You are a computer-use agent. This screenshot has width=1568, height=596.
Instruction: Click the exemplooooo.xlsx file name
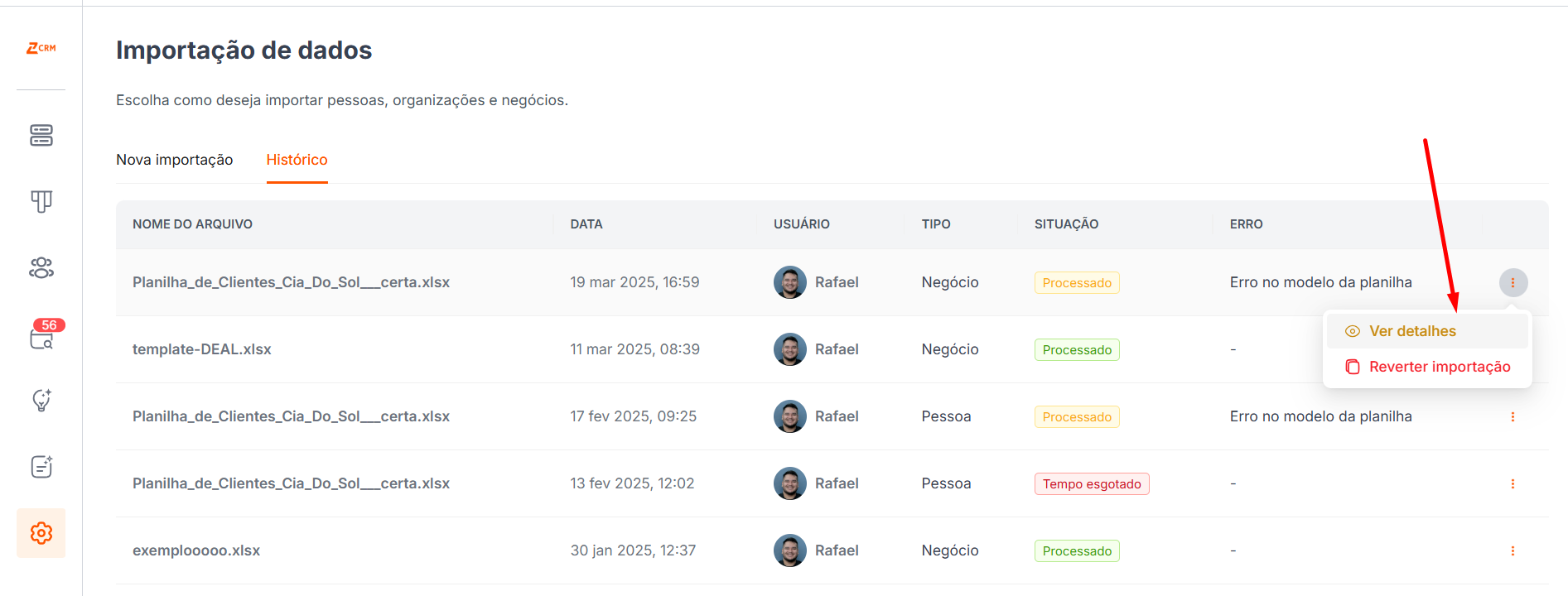tap(196, 550)
